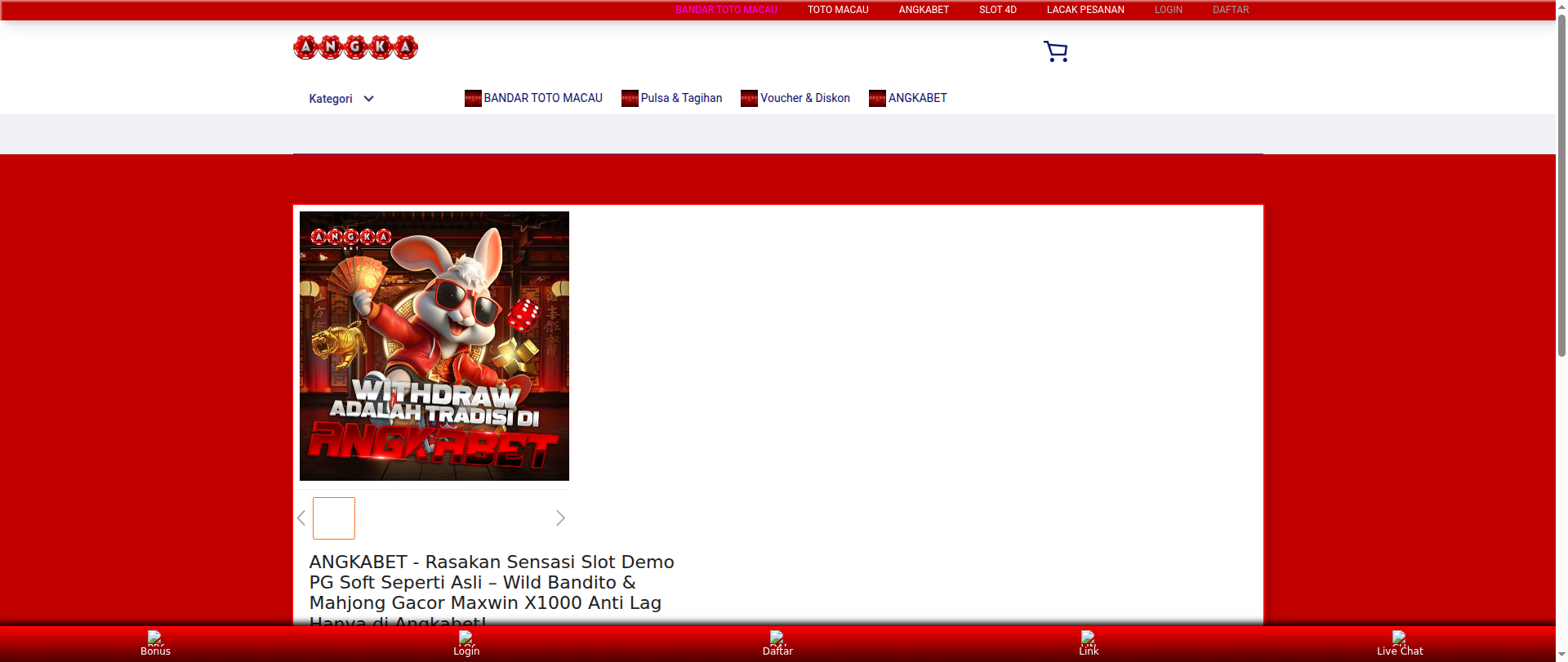The width and height of the screenshot is (1568, 662).
Task: Click the icon beside Pulsa & Tagihan
Action: [x=630, y=99]
